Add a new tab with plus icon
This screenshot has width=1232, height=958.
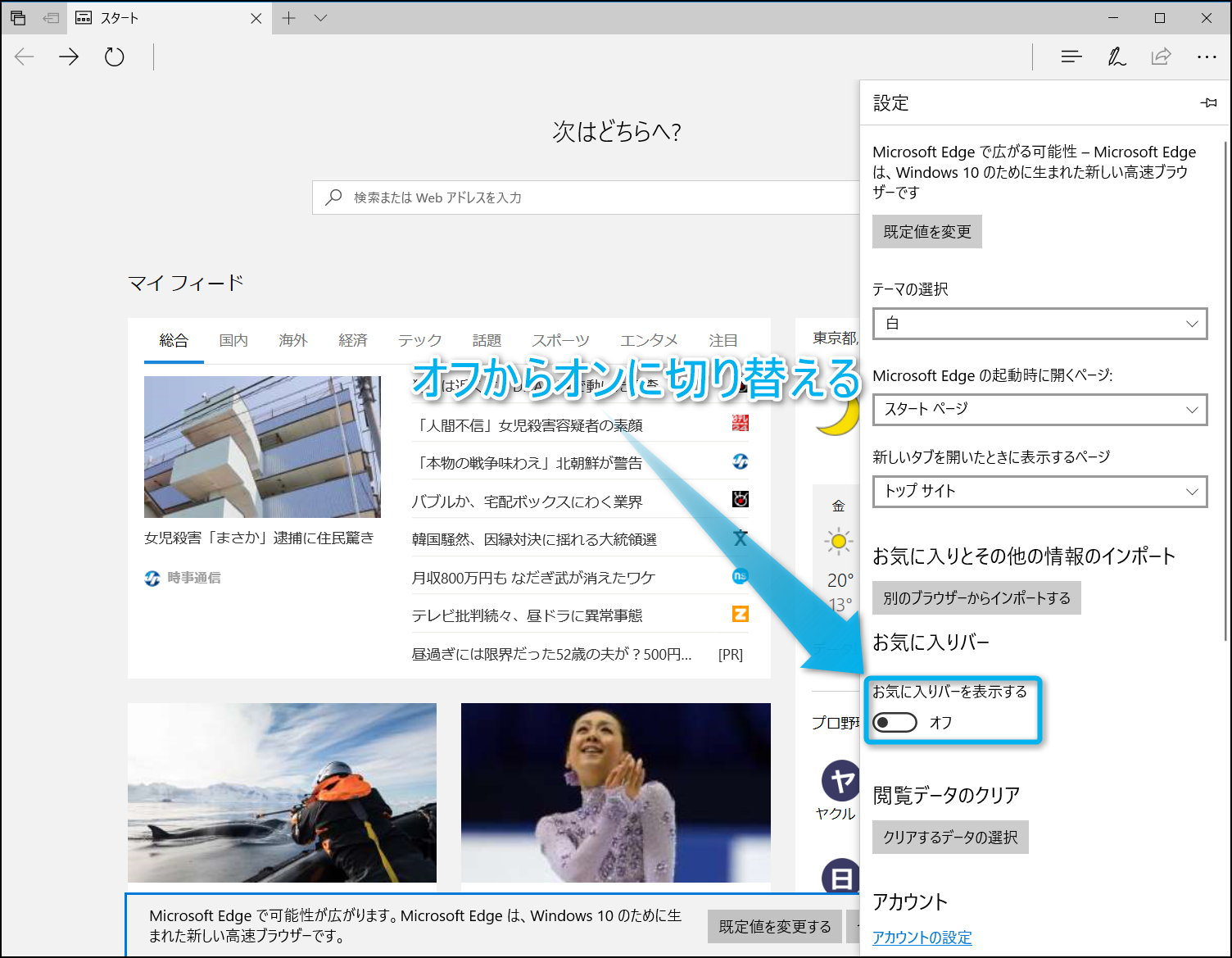coord(288,18)
